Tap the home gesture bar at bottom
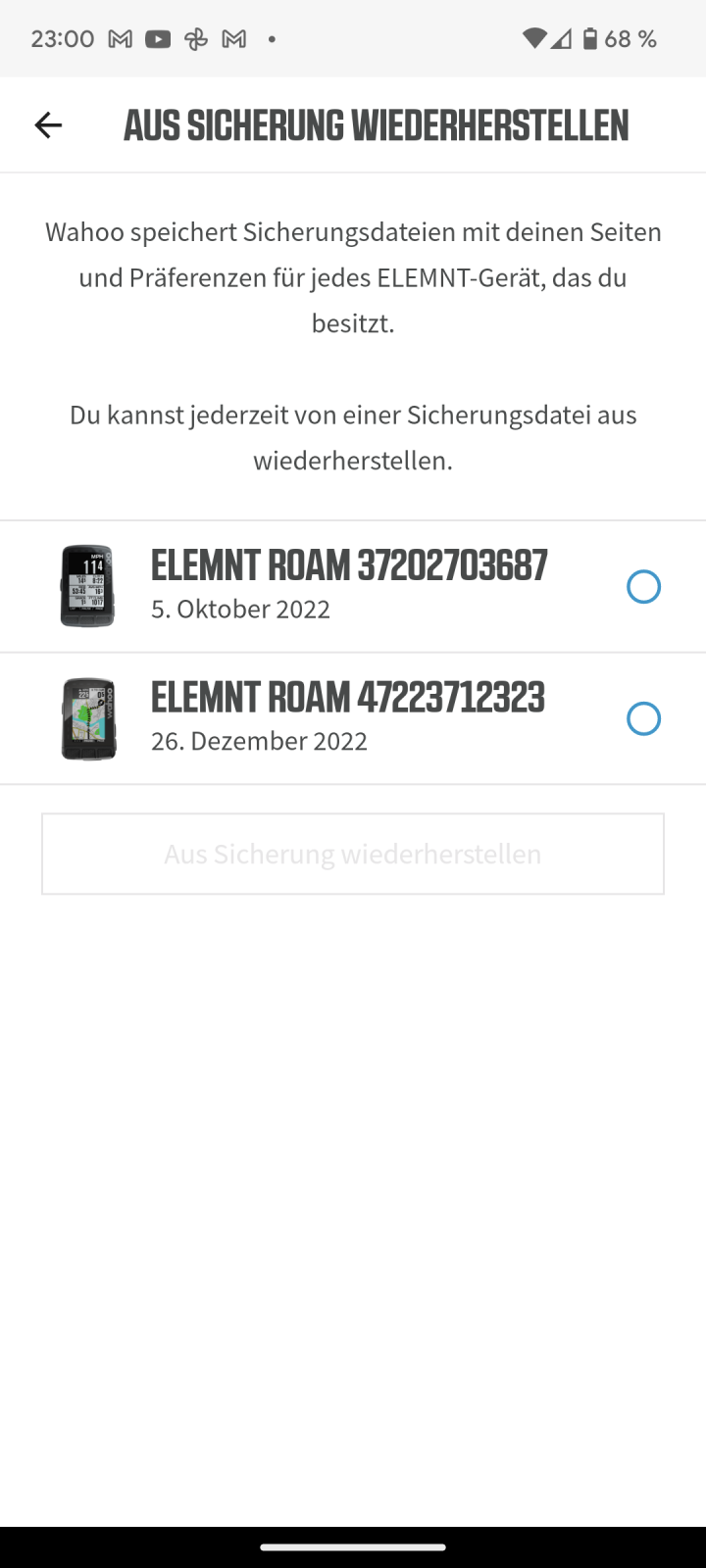The width and height of the screenshot is (706, 1568). click(353, 1547)
